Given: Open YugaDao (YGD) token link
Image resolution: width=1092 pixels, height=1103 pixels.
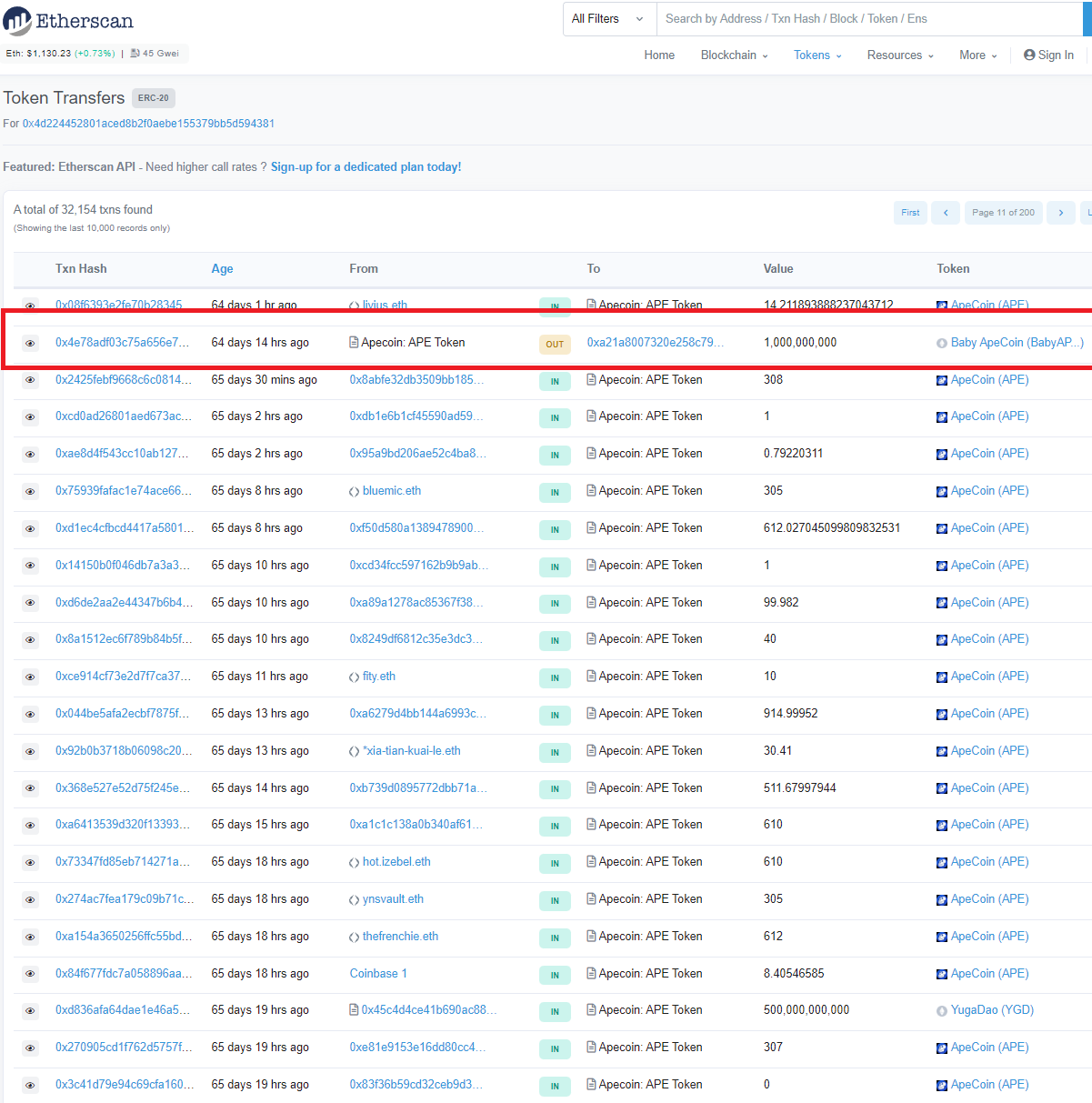Looking at the screenshot, I should tap(992, 1010).
